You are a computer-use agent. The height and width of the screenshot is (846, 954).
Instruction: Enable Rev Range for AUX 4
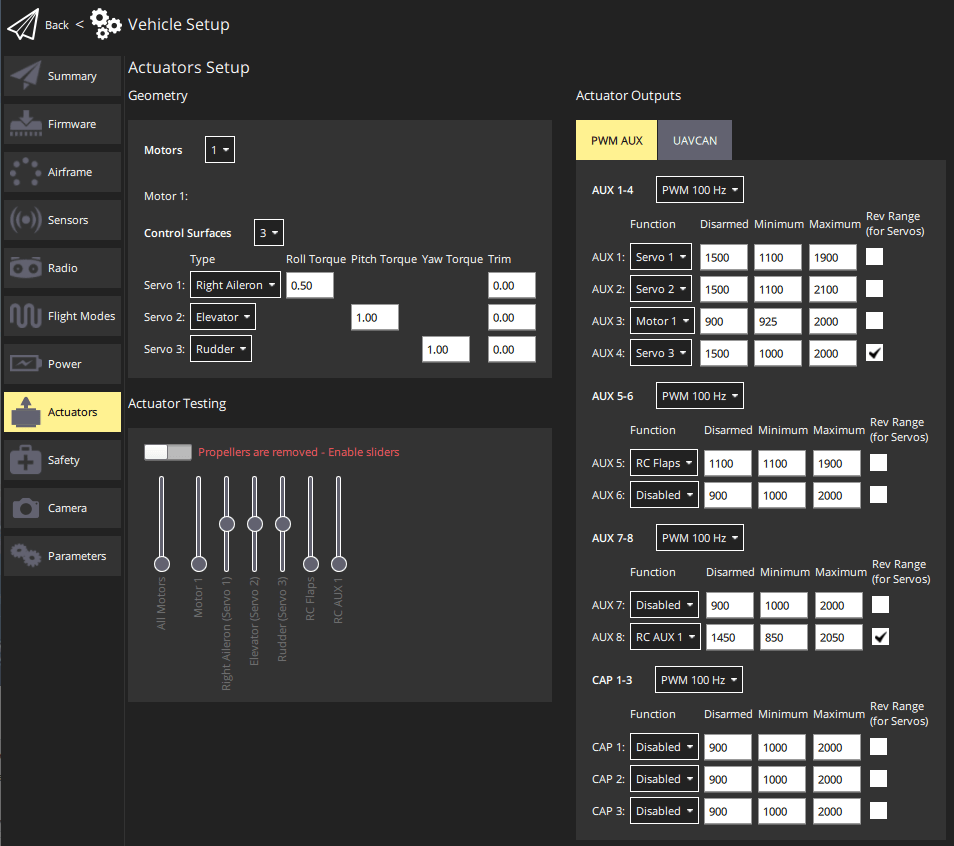[874, 352]
